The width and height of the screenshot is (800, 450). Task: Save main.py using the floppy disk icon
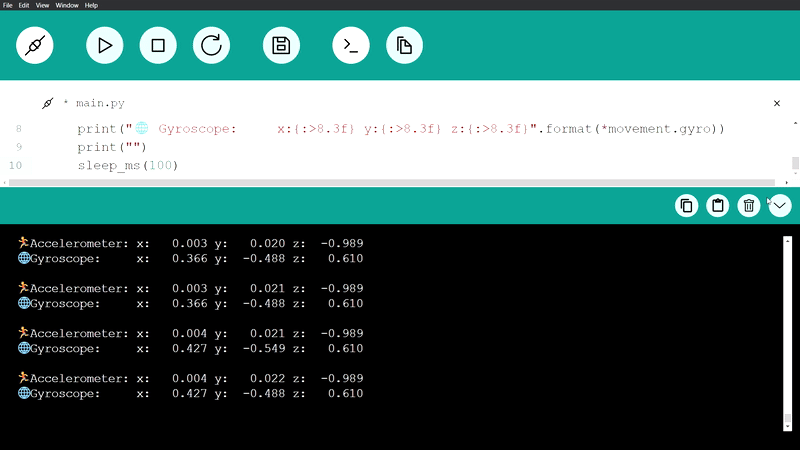point(281,45)
